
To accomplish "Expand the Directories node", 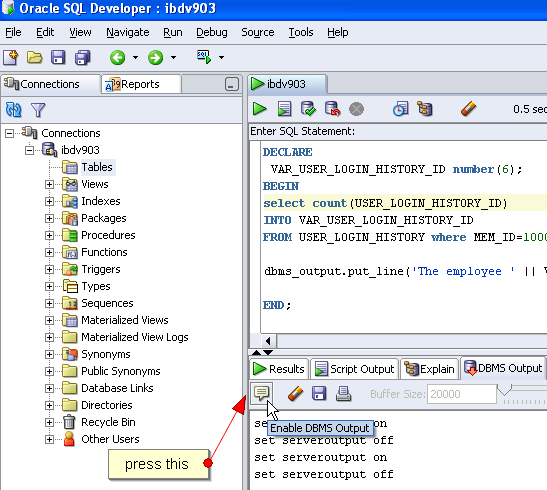I will [49, 406].
